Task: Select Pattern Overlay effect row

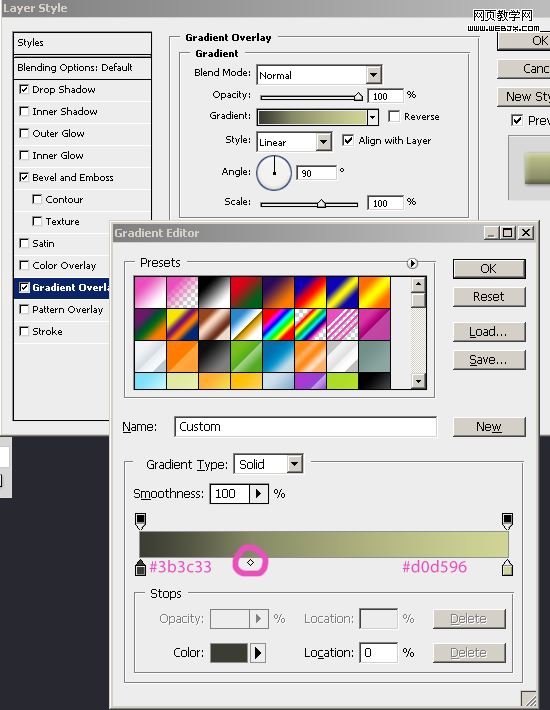Action: (x=62, y=310)
